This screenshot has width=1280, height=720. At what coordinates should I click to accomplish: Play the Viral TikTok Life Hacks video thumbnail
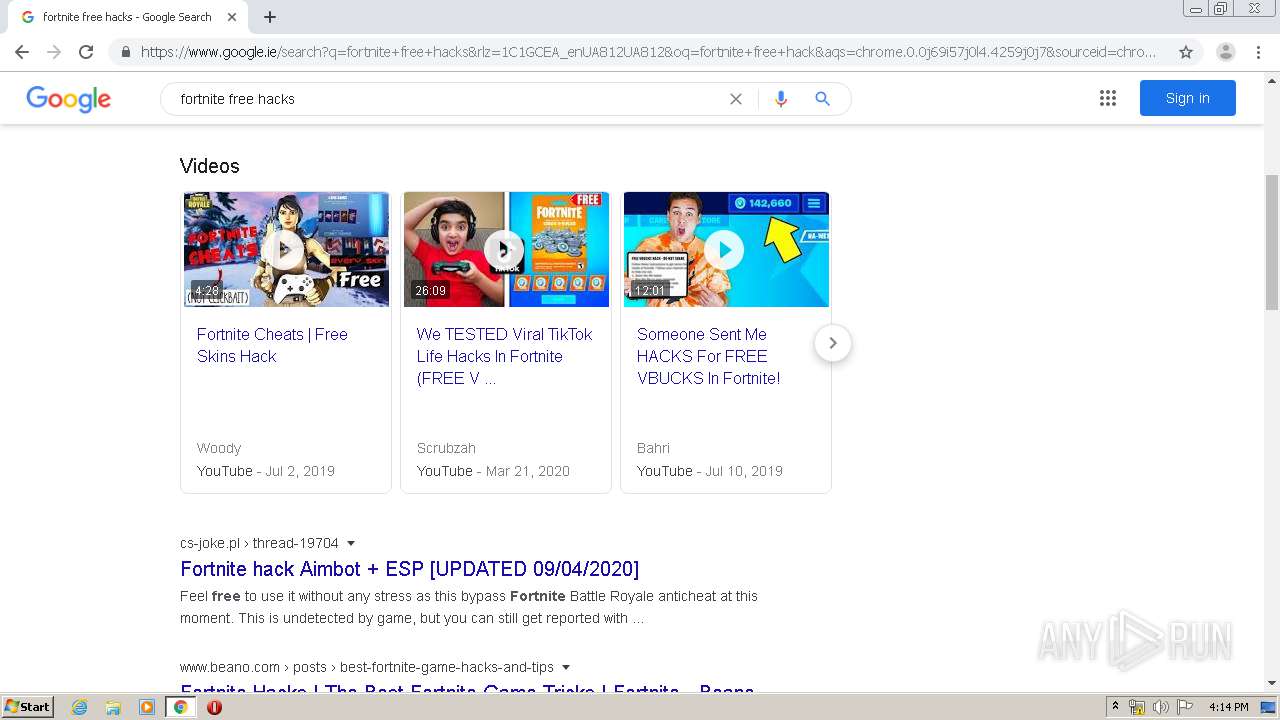[506, 249]
